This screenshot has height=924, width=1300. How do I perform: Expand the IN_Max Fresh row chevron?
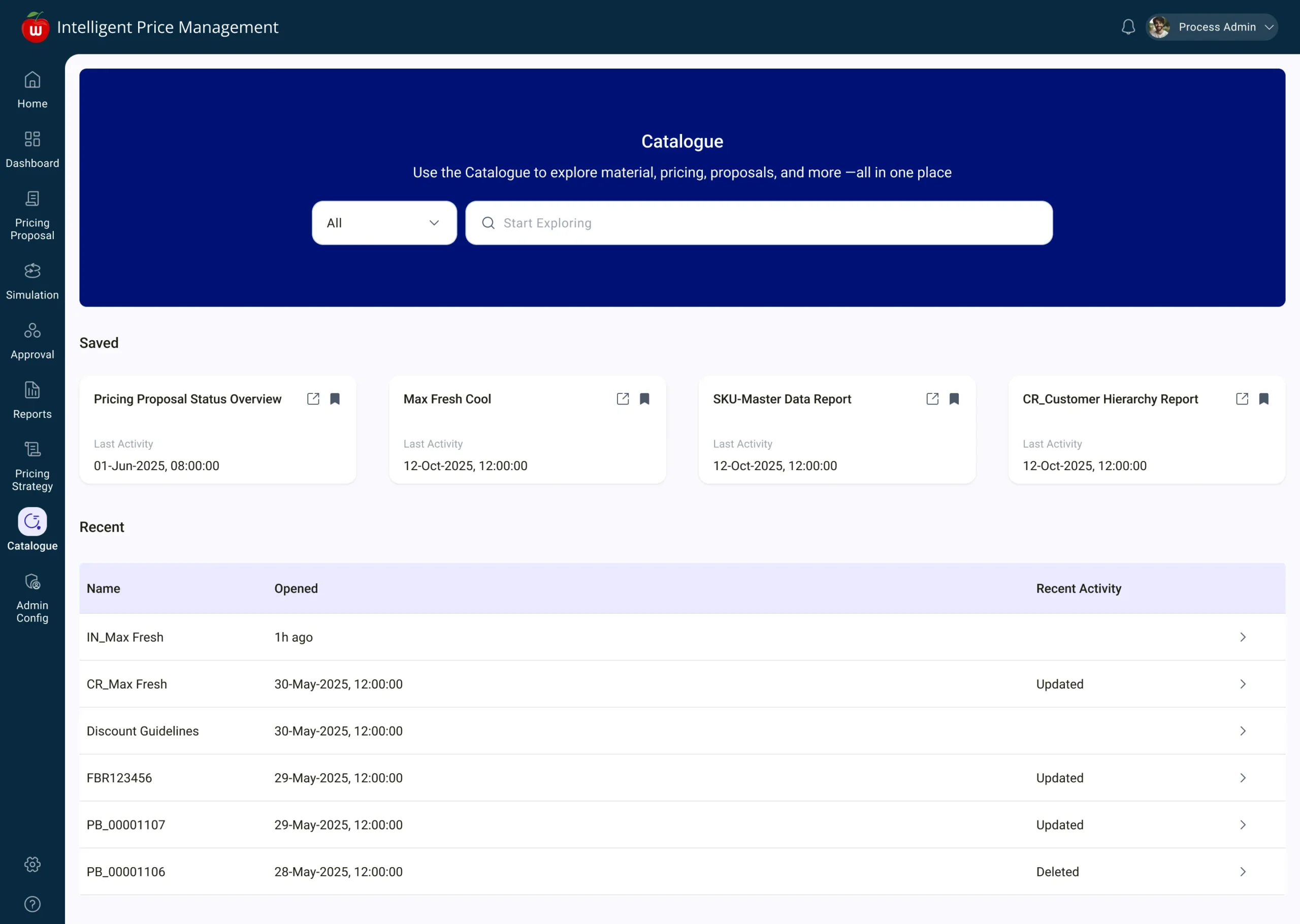tap(1243, 637)
